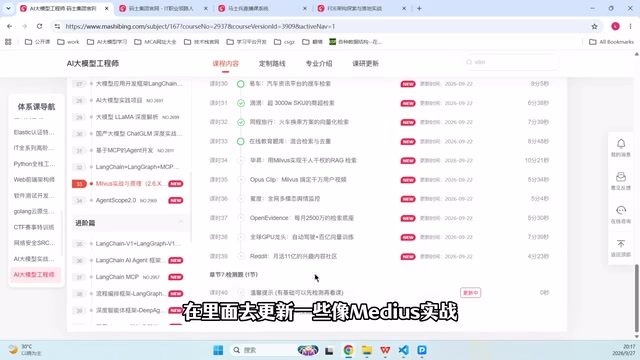Open Chrome from the taskbar
The width and height of the screenshot is (640, 360).
pos(348,350)
